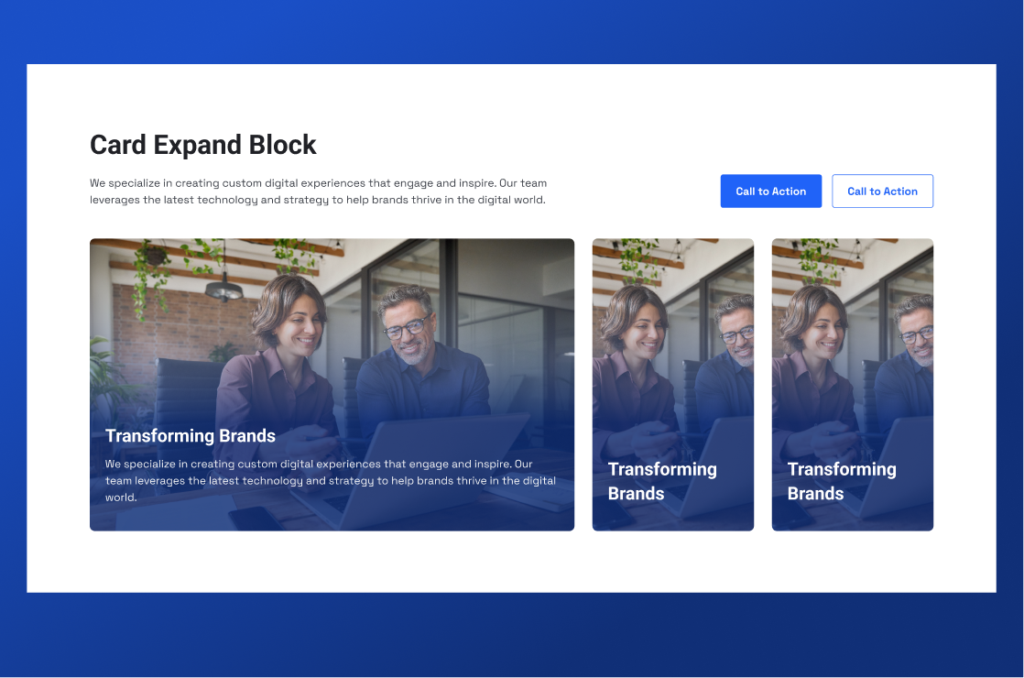1024x678 pixels.
Task: Click the hanging plant in the middle card
Action: tap(637, 259)
